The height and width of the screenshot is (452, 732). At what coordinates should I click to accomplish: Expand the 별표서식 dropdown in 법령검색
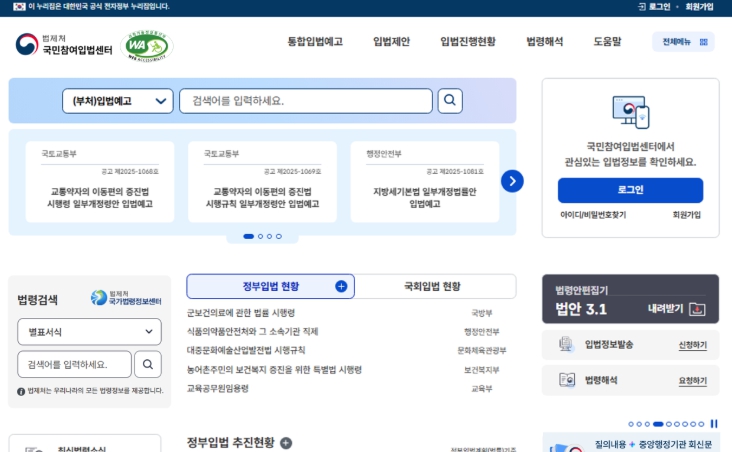point(89,332)
